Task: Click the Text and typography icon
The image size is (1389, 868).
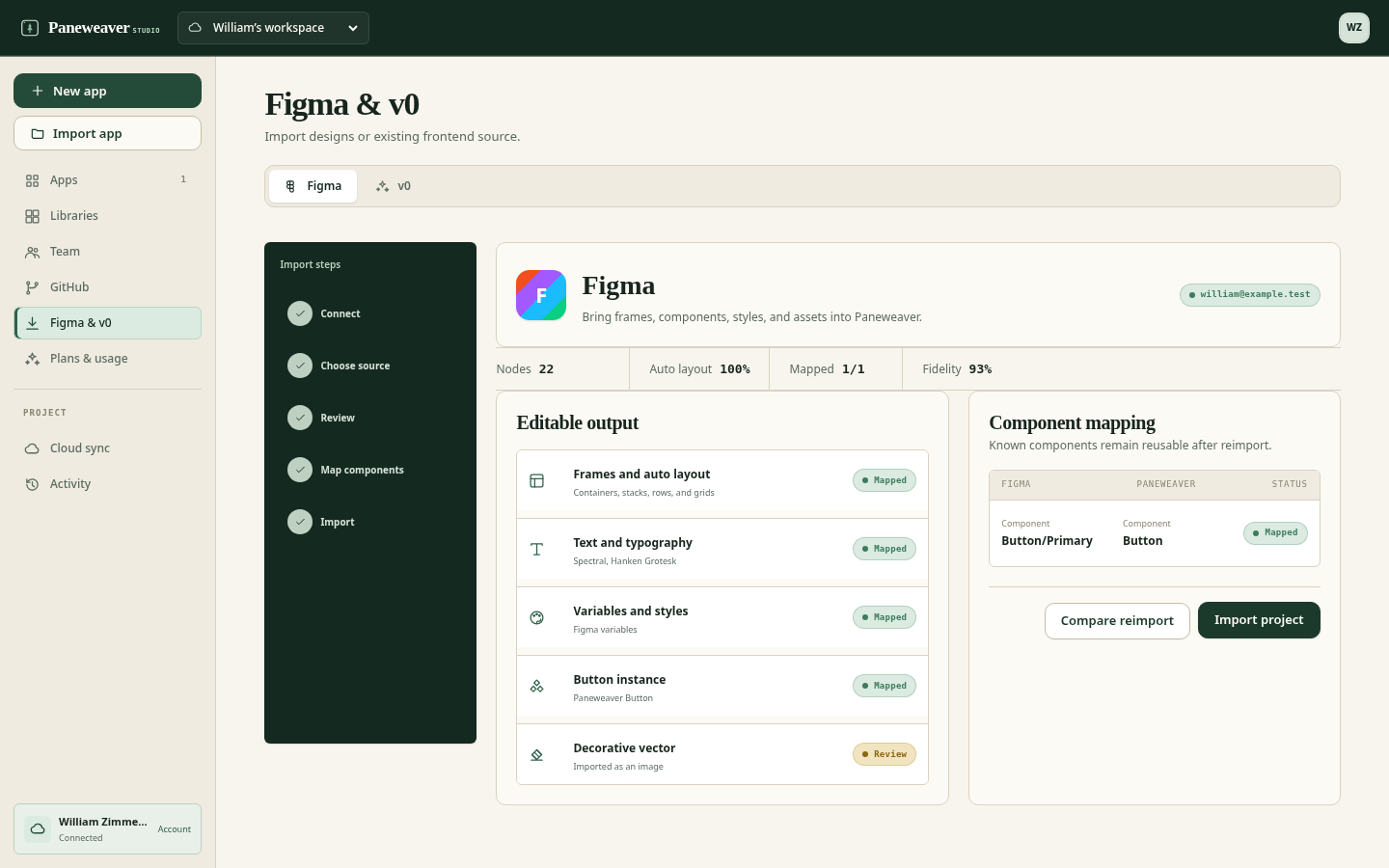Action: (537, 549)
